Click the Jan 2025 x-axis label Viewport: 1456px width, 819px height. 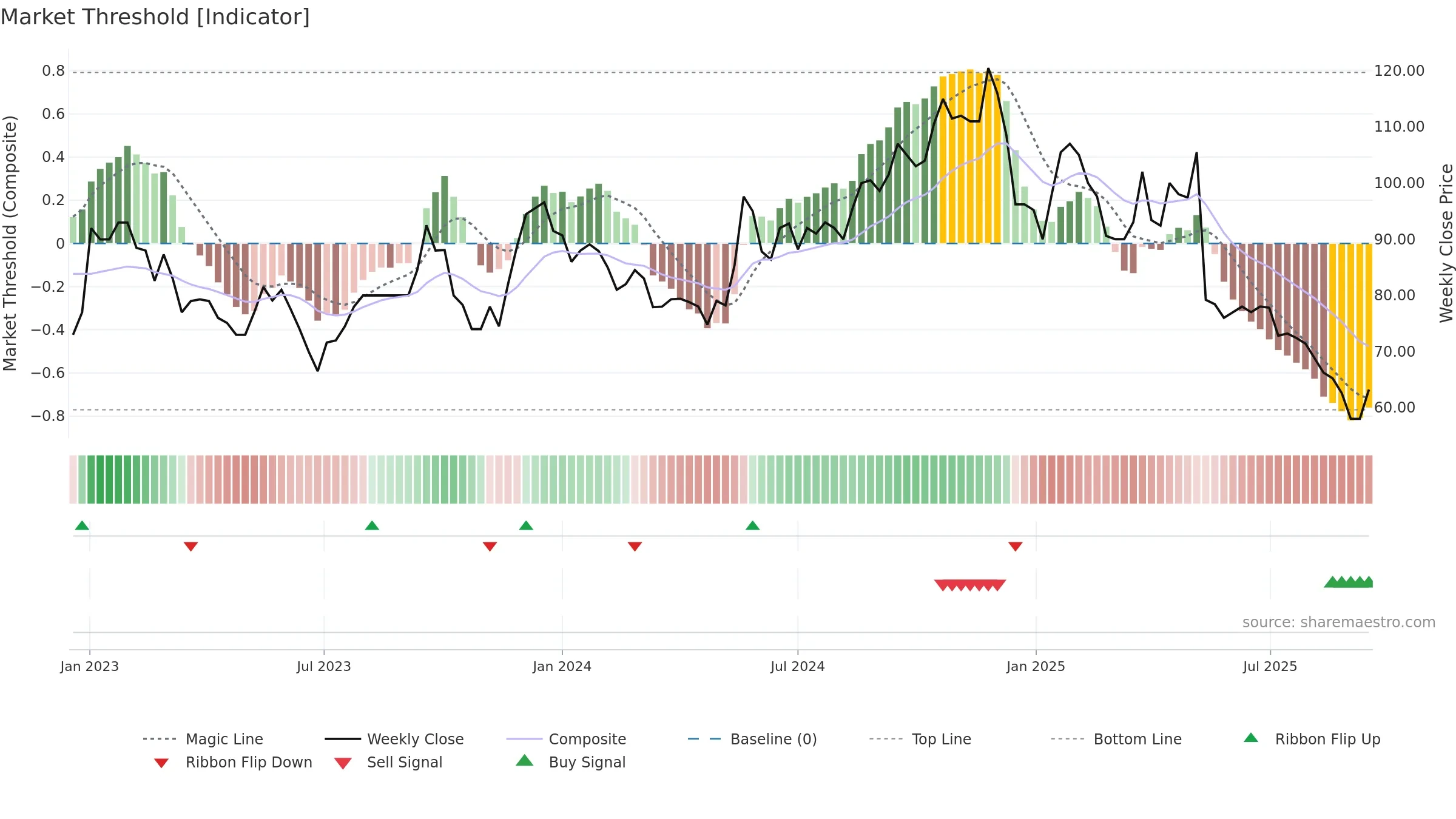click(x=1036, y=667)
